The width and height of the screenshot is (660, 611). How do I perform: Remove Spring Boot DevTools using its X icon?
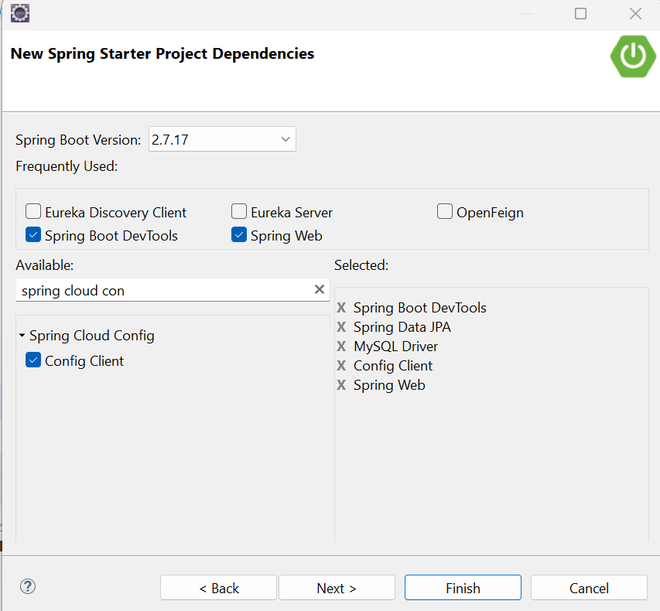(342, 308)
